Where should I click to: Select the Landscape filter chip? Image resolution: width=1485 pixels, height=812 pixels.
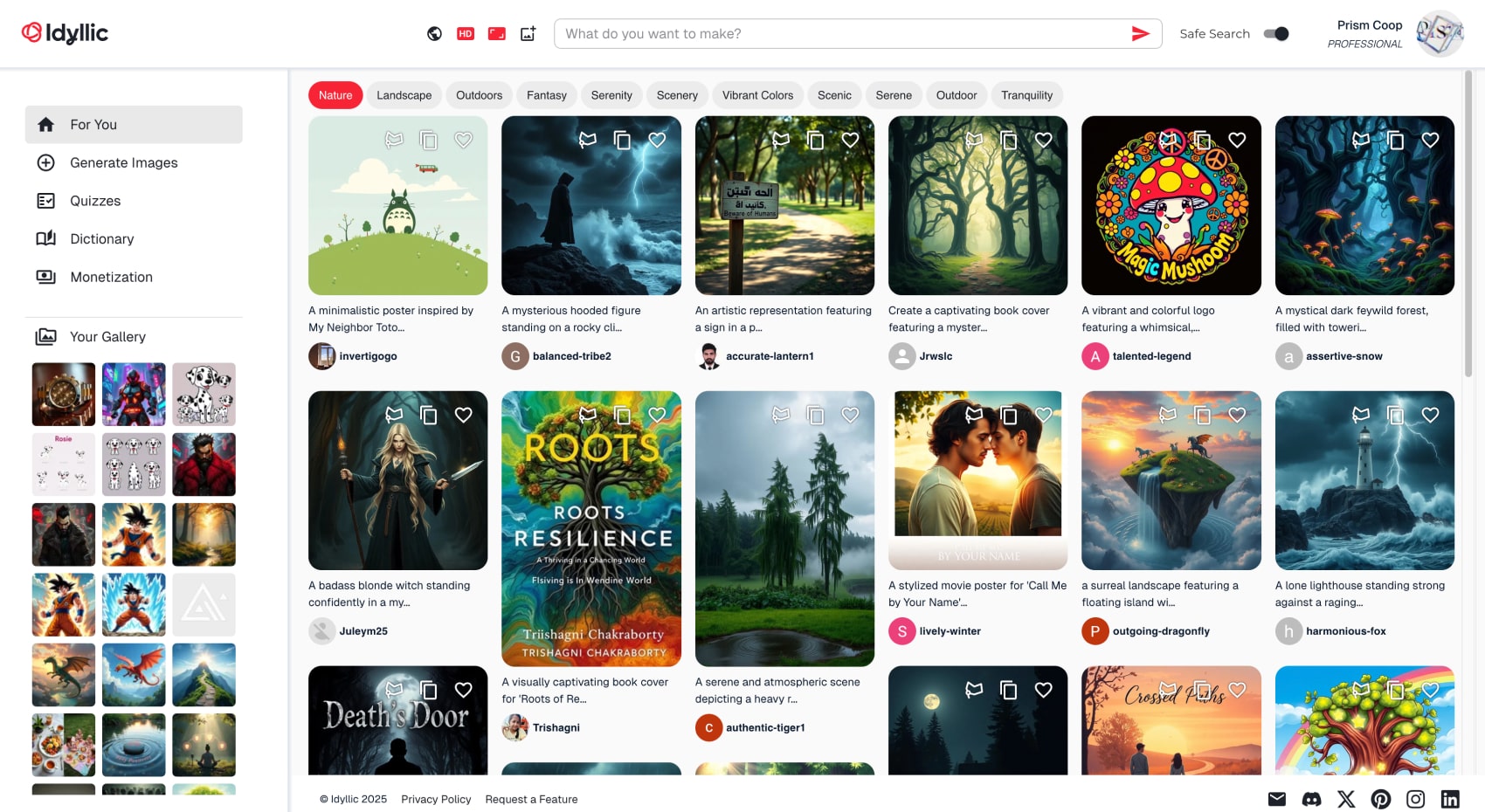coord(404,95)
